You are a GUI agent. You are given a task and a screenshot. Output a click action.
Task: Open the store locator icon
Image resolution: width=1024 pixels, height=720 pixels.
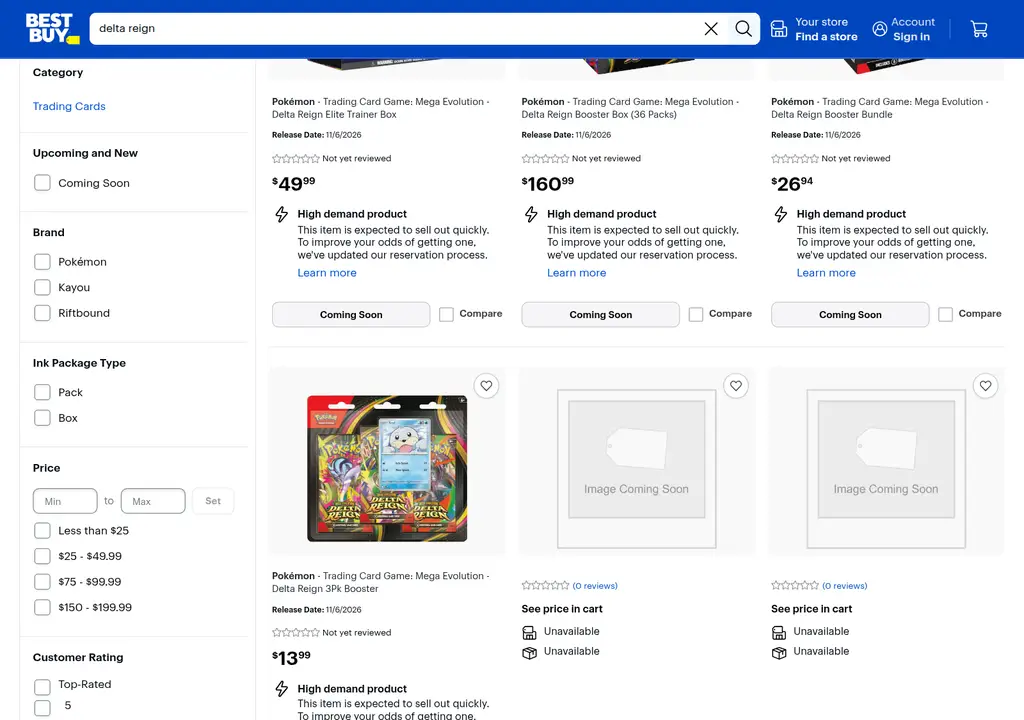point(778,29)
